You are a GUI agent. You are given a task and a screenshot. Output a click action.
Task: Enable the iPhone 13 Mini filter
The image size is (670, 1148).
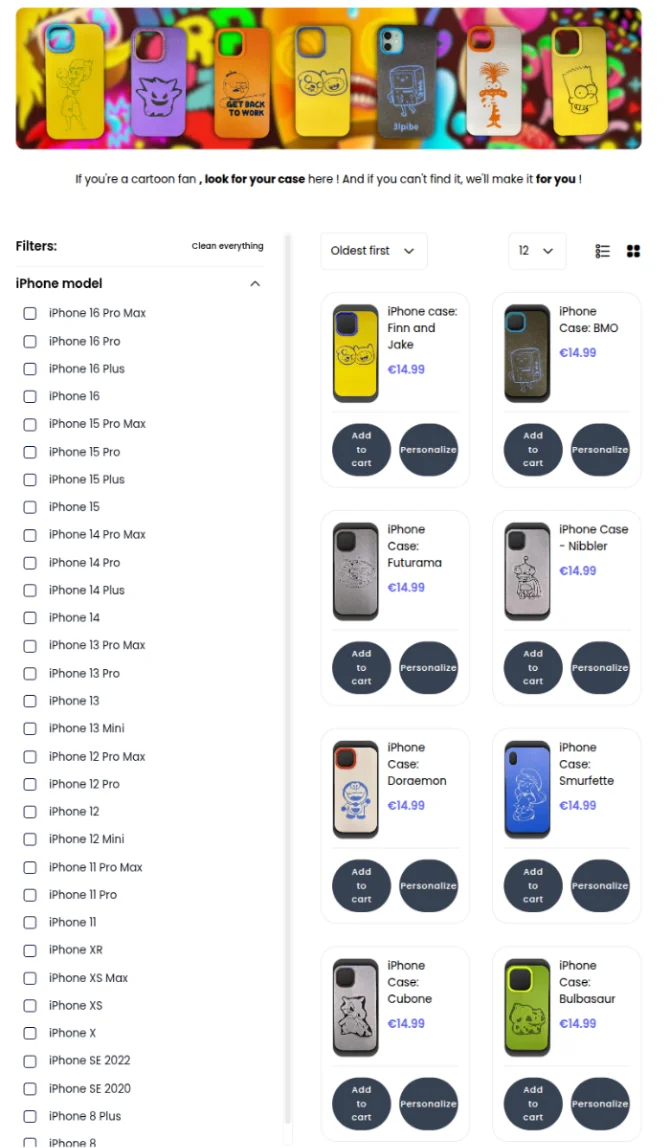click(30, 728)
